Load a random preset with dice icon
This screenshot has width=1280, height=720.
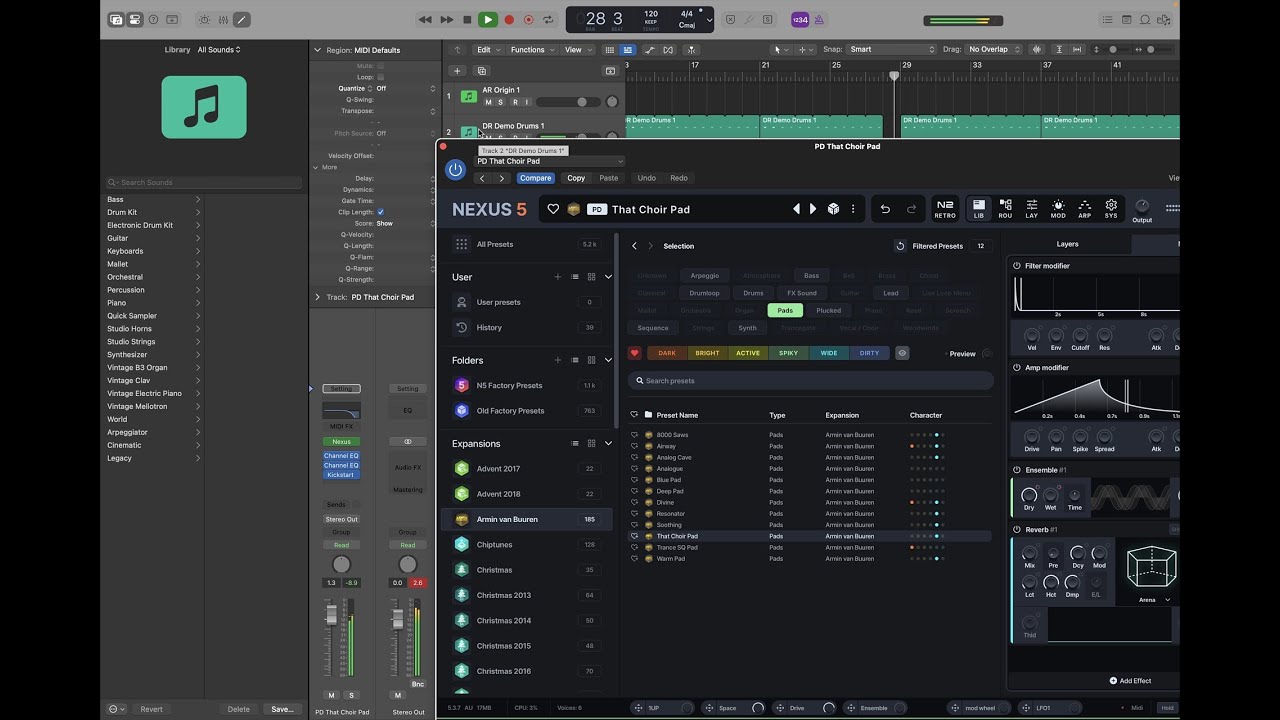[833, 209]
